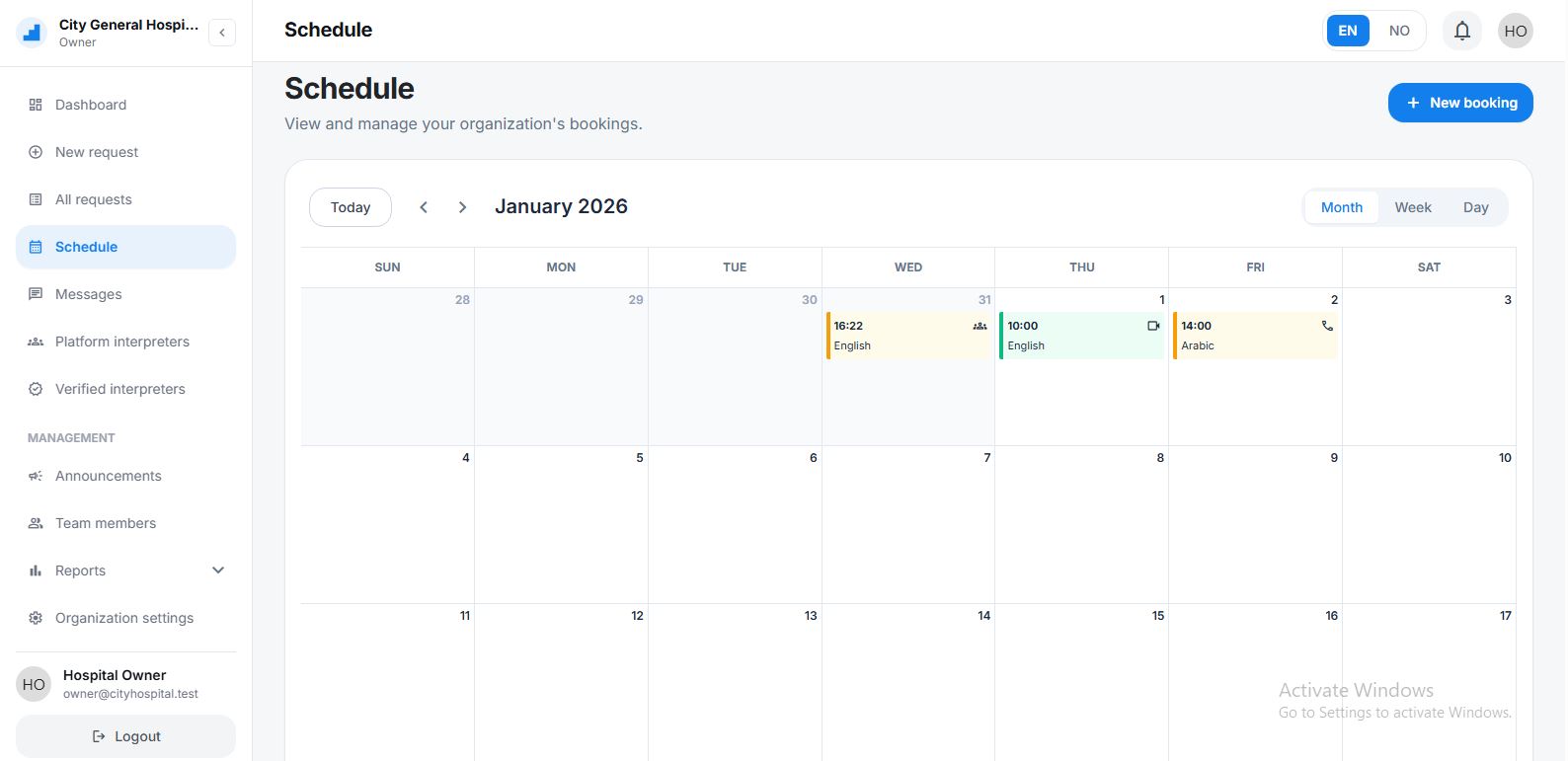The image size is (1568, 761).
Task: Click the phone icon on 14:00 booking
Action: [1327, 326]
